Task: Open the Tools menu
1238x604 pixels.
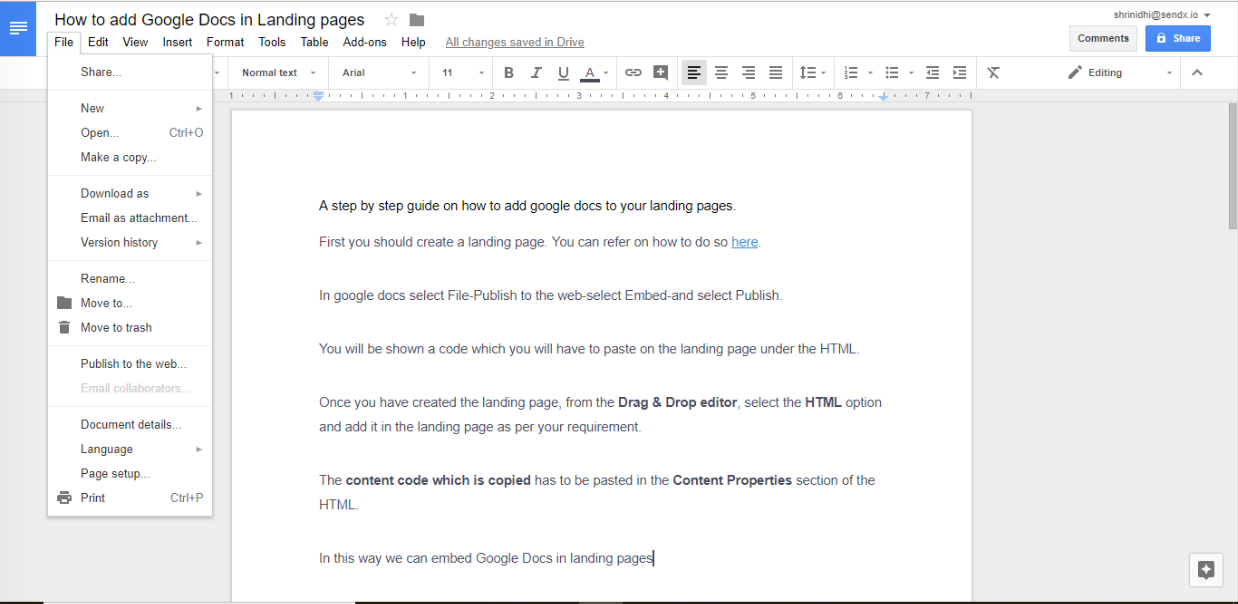Action: [272, 42]
